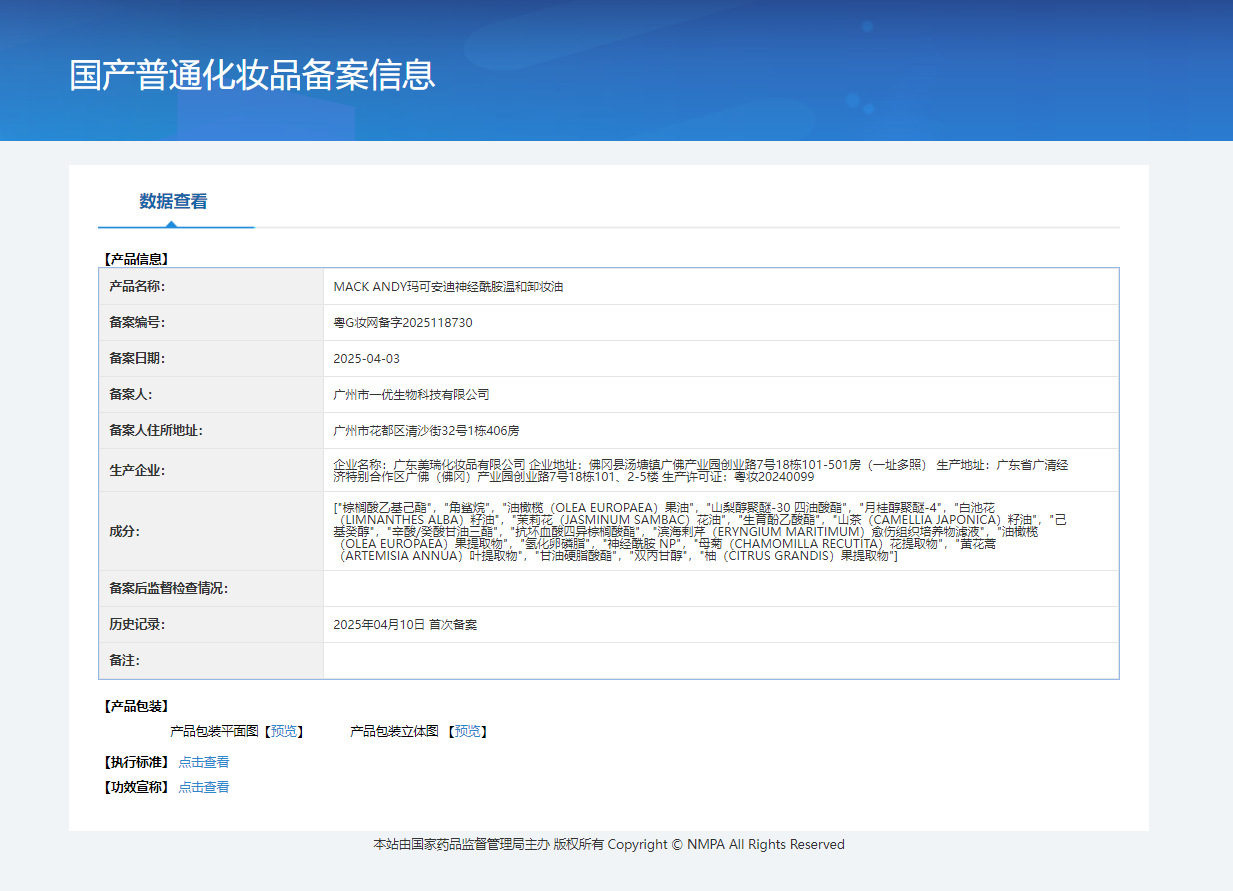Screen dimensions: 1233x891
Task: Open 预览 link for 产品包装立体图
Action: 467,732
